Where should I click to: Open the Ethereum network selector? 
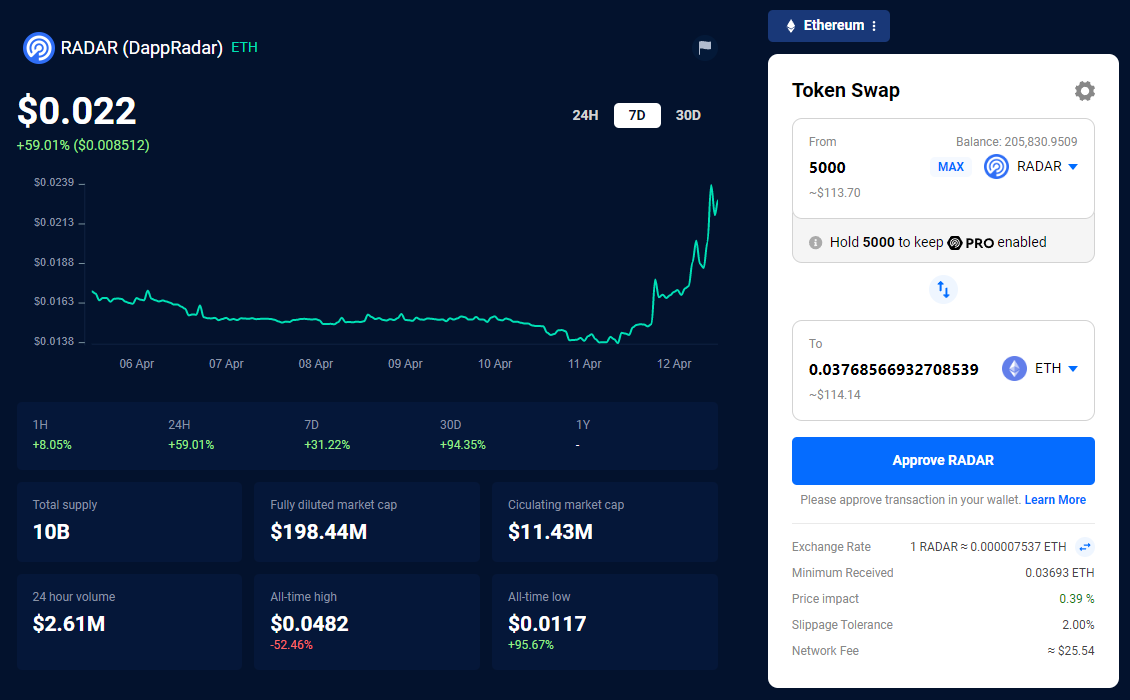(828, 26)
